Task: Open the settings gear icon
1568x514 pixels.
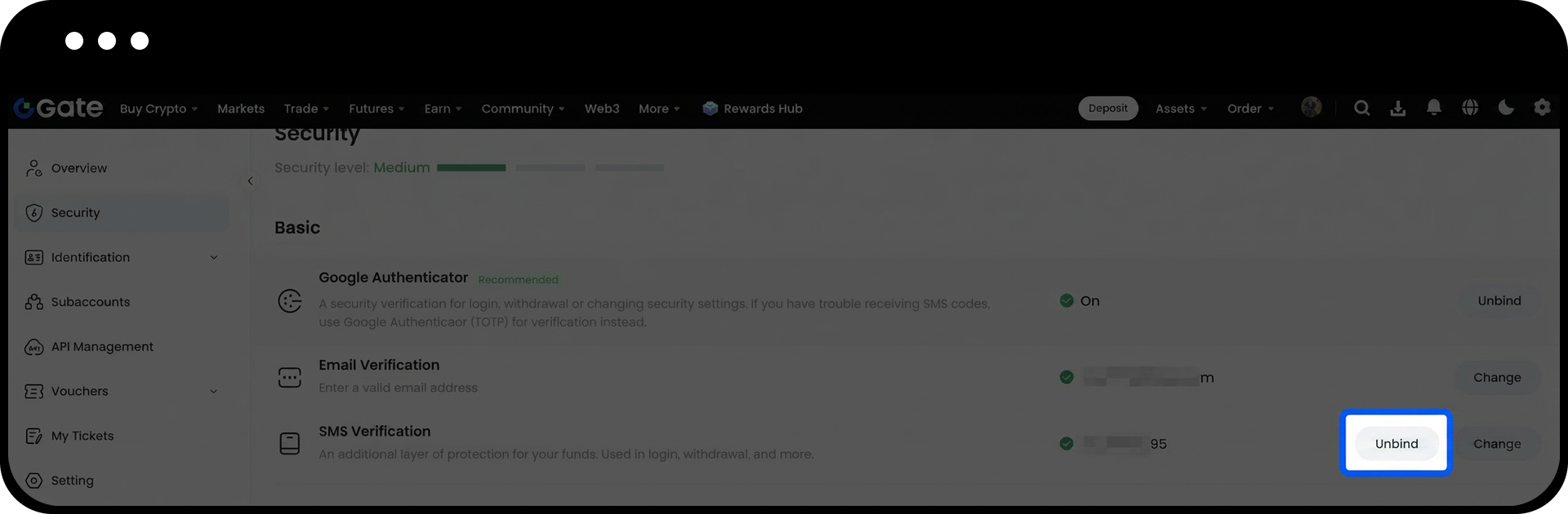Action: (x=1542, y=108)
